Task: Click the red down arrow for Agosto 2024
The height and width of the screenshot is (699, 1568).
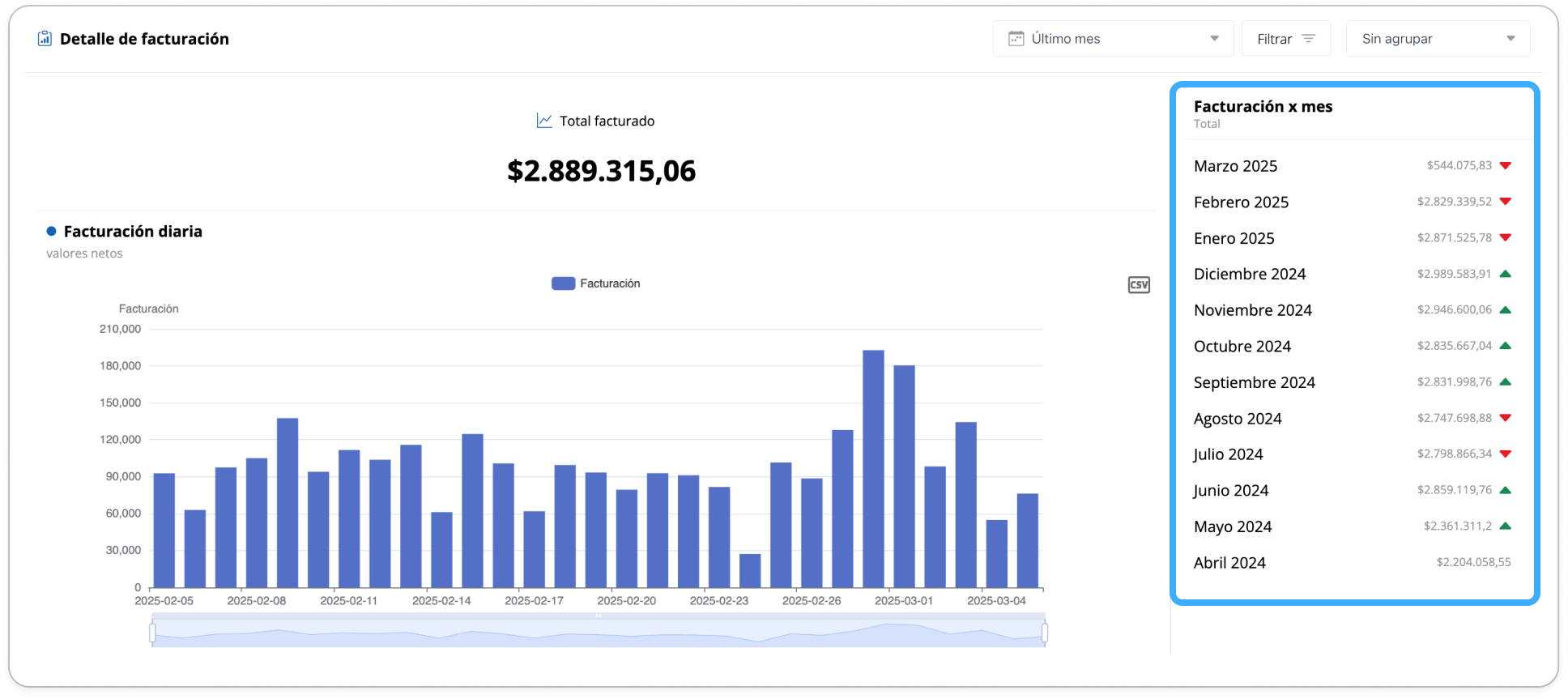Action: click(x=1505, y=418)
